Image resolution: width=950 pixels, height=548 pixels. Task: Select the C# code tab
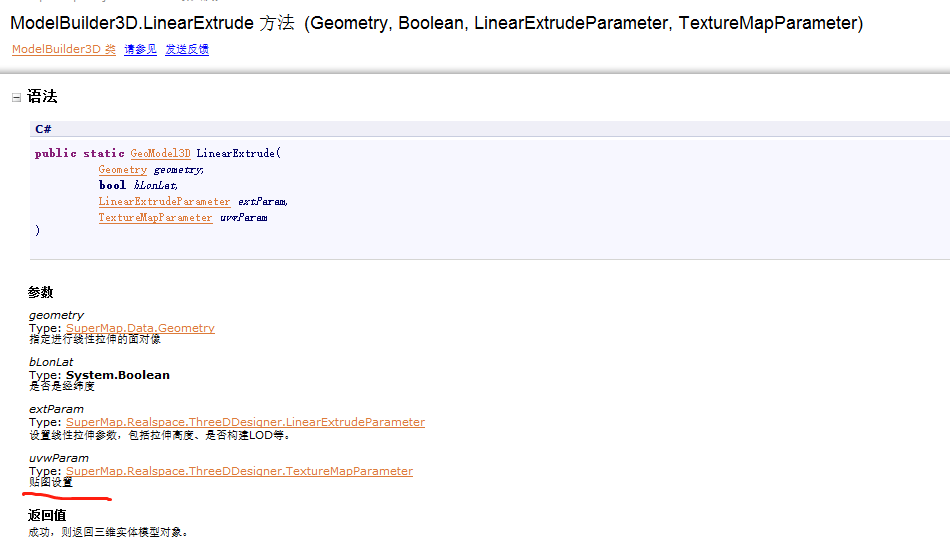[x=43, y=129]
